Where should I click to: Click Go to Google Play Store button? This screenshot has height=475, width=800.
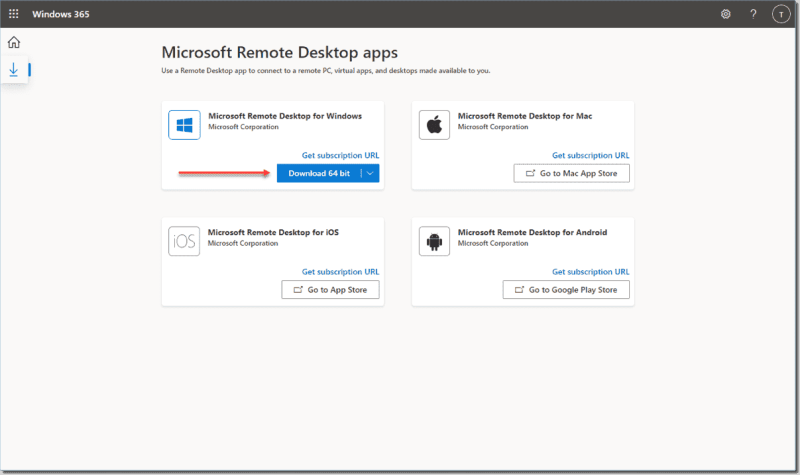tap(566, 290)
